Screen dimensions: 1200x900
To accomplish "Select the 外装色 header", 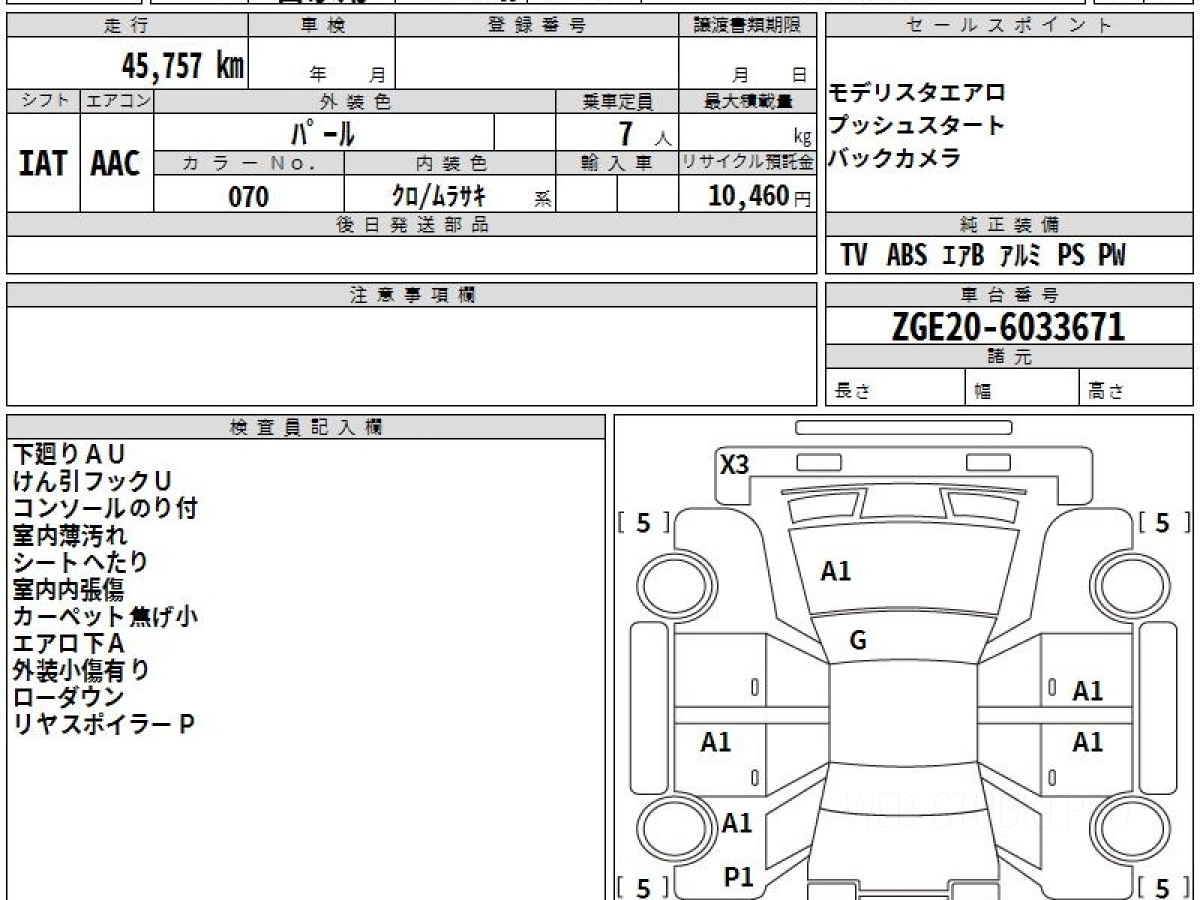I will pos(355,101).
